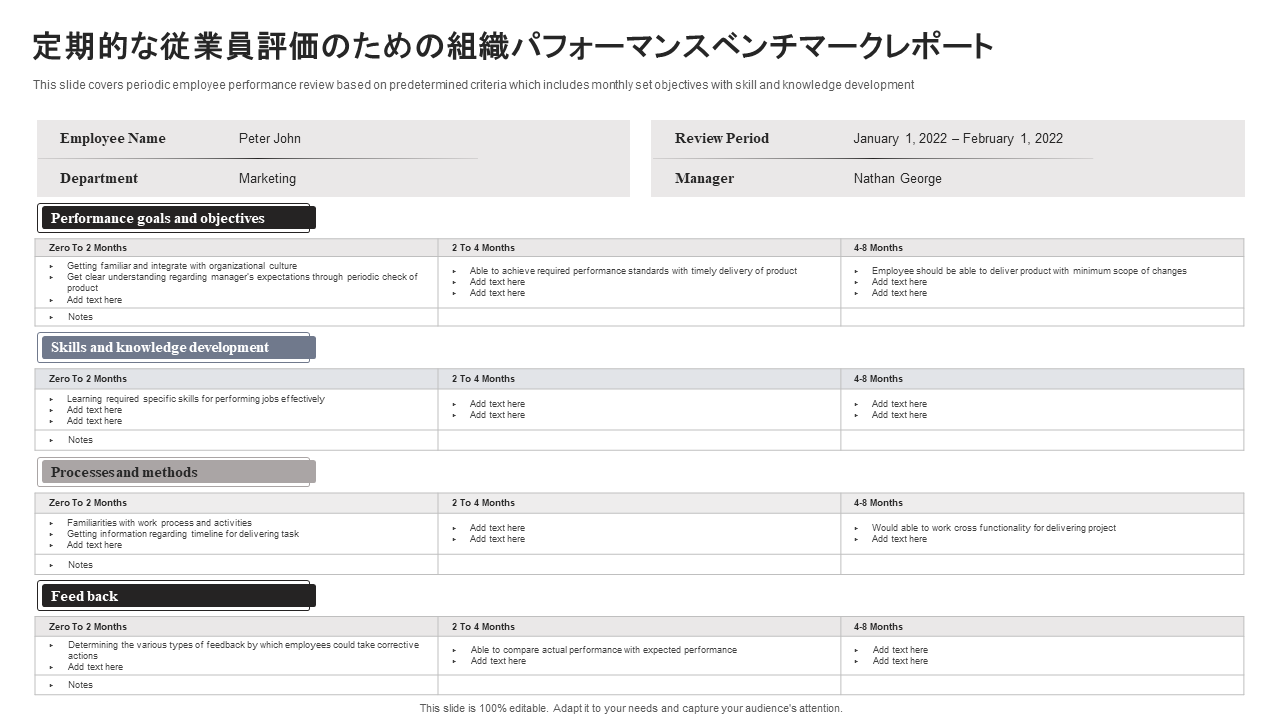
Task: Select 'Performance goals and objectives' section header
Action: (x=177, y=218)
